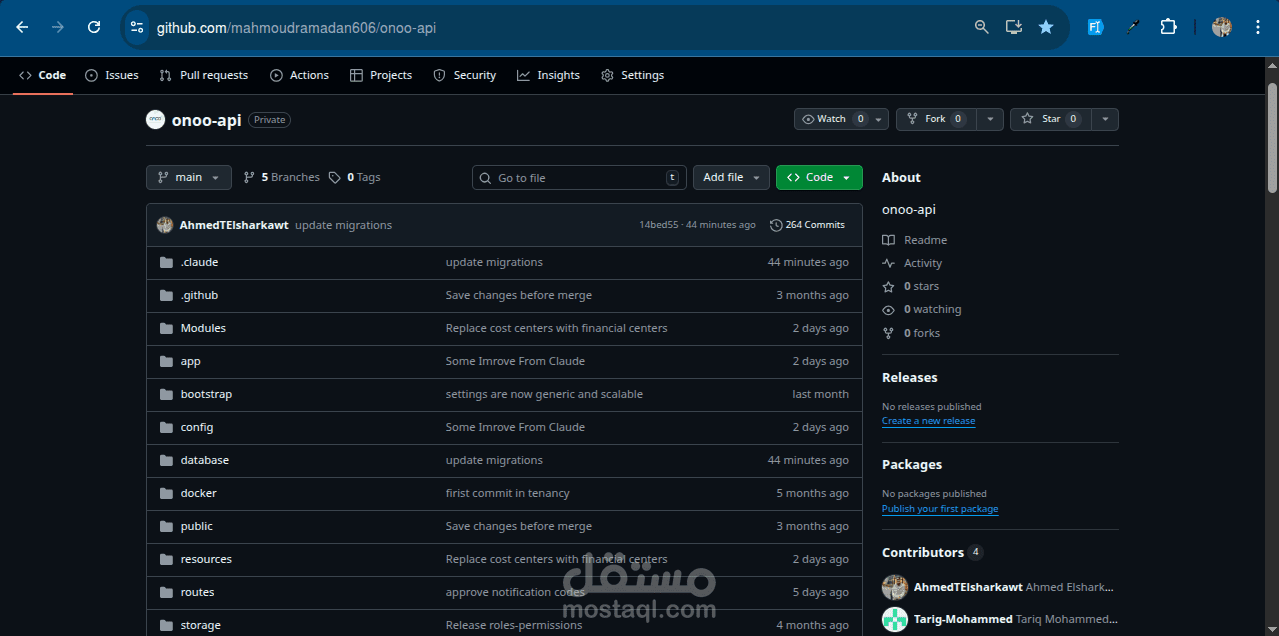
Task: Click the install app icon in the address bar
Action: coord(1014,27)
